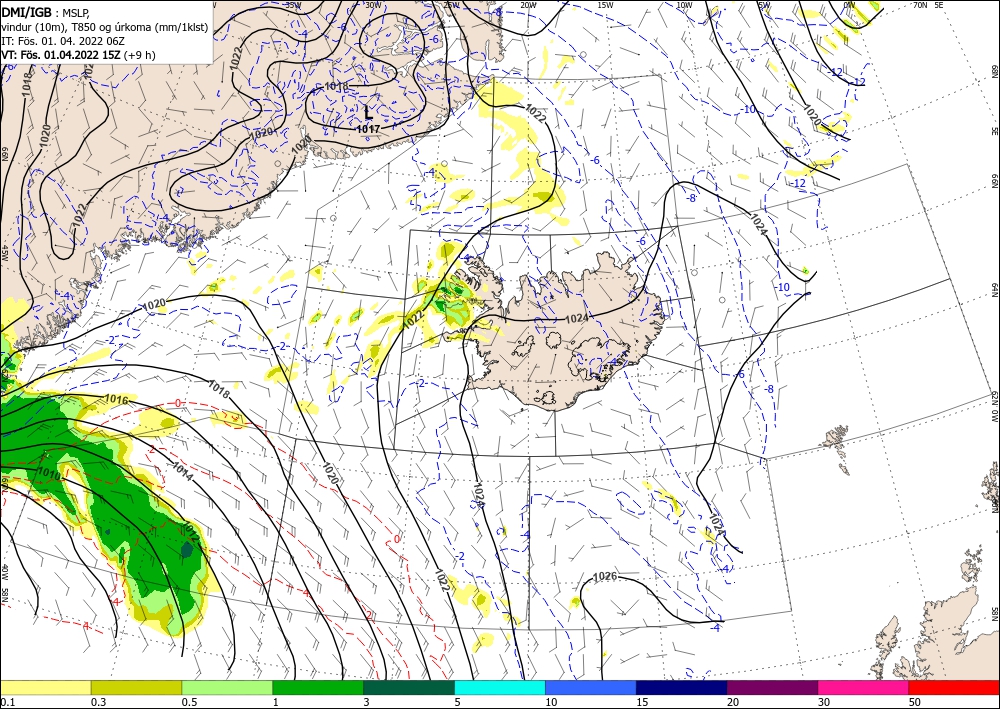Click the 'VT: Fös. 01.04.2022 15Z (+9 h)' line
Screen dimensions: 1000x709
click(x=78, y=55)
